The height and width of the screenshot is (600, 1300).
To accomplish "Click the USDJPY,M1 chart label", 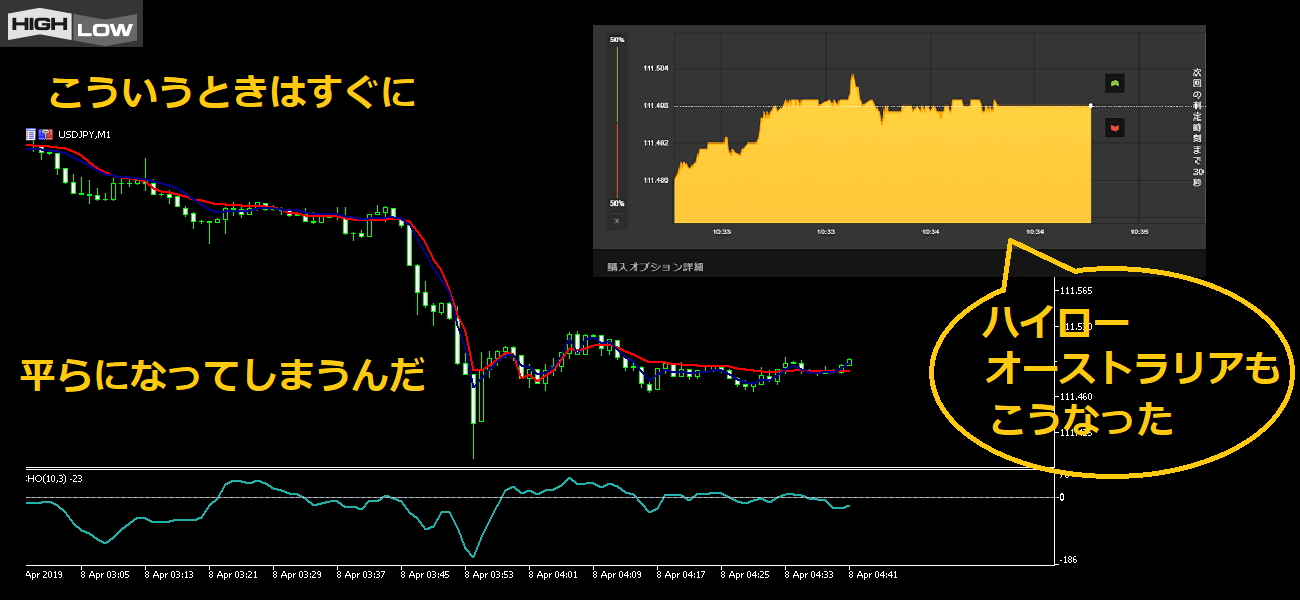I will tap(85, 134).
